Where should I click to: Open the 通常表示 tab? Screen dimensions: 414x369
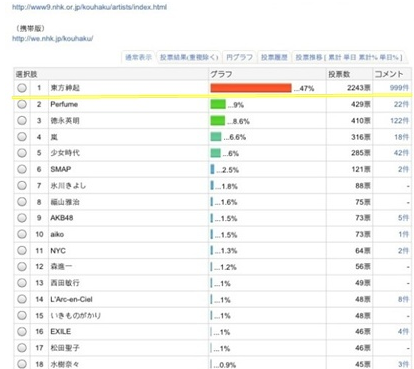(x=138, y=57)
